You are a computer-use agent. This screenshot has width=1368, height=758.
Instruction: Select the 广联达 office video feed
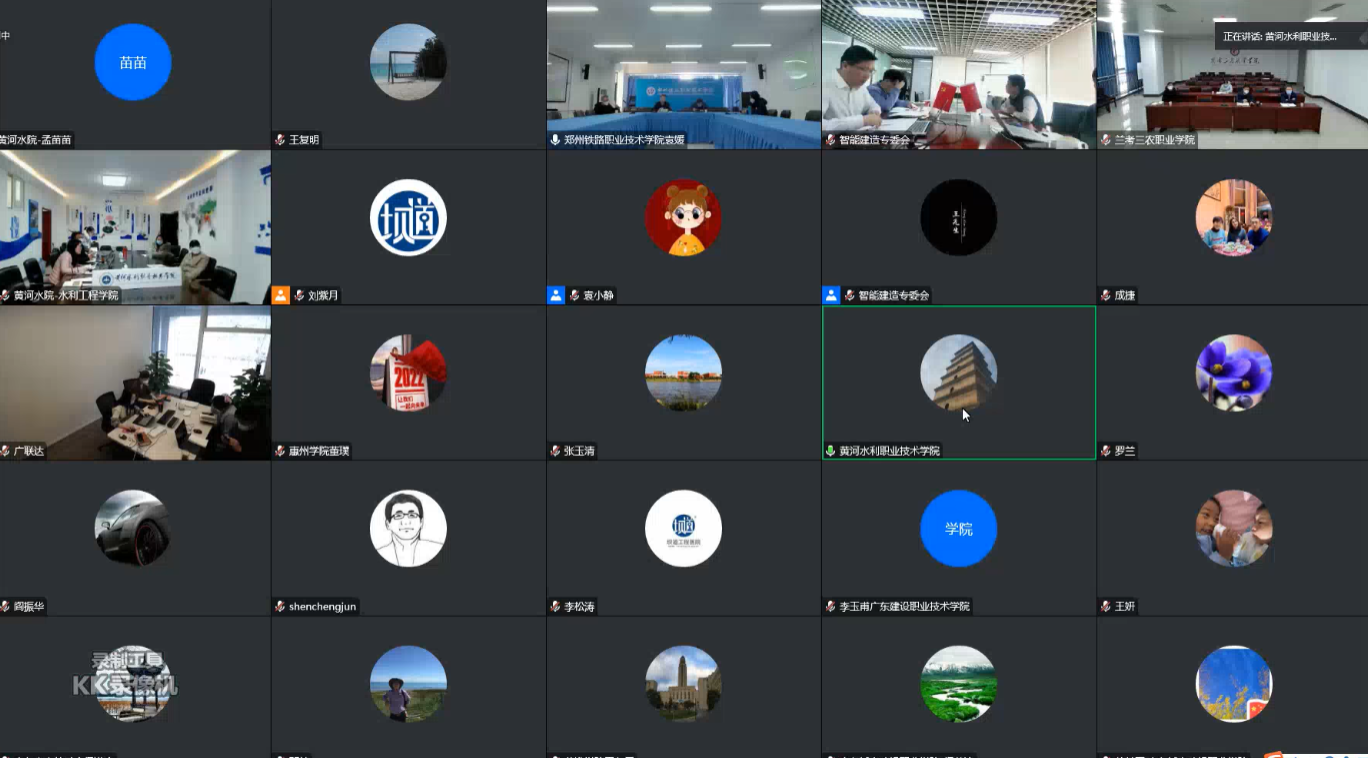[x=135, y=380]
